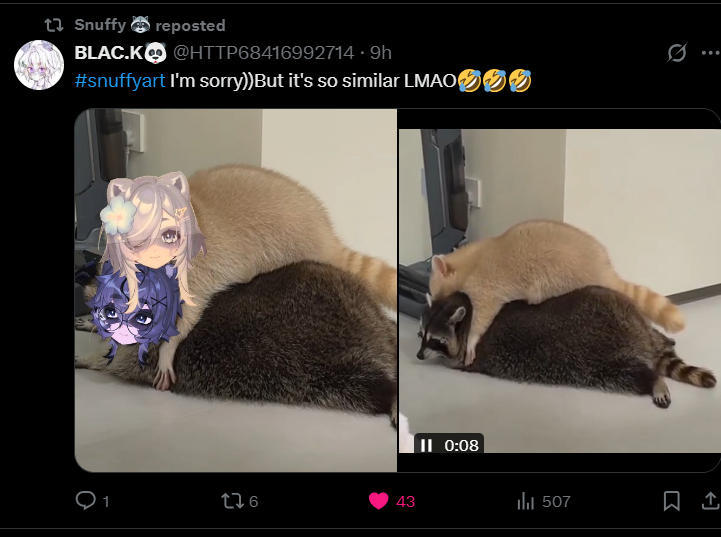This screenshot has height=537, width=721.
Task: Click the repost arrows icon beside Snuffy
Action: [x=54, y=25]
